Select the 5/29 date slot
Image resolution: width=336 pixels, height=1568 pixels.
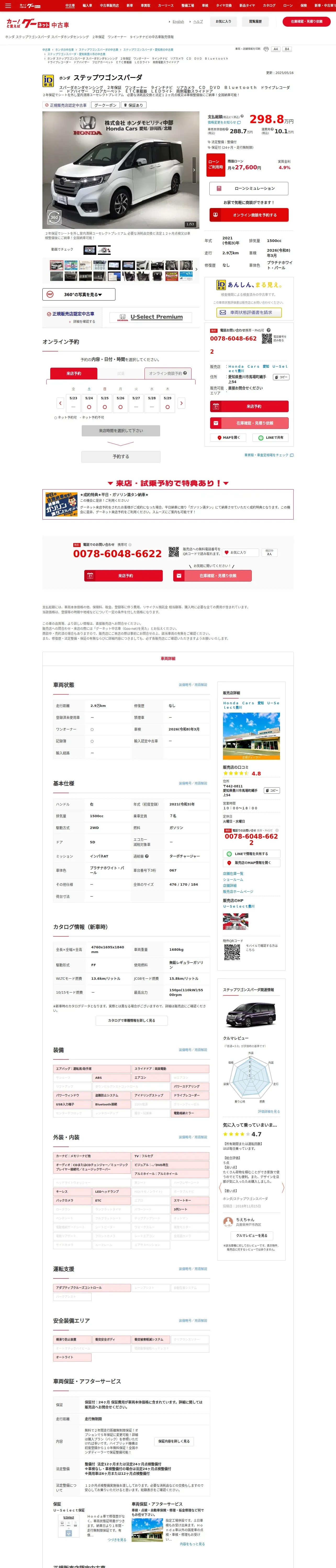click(168, 403)
